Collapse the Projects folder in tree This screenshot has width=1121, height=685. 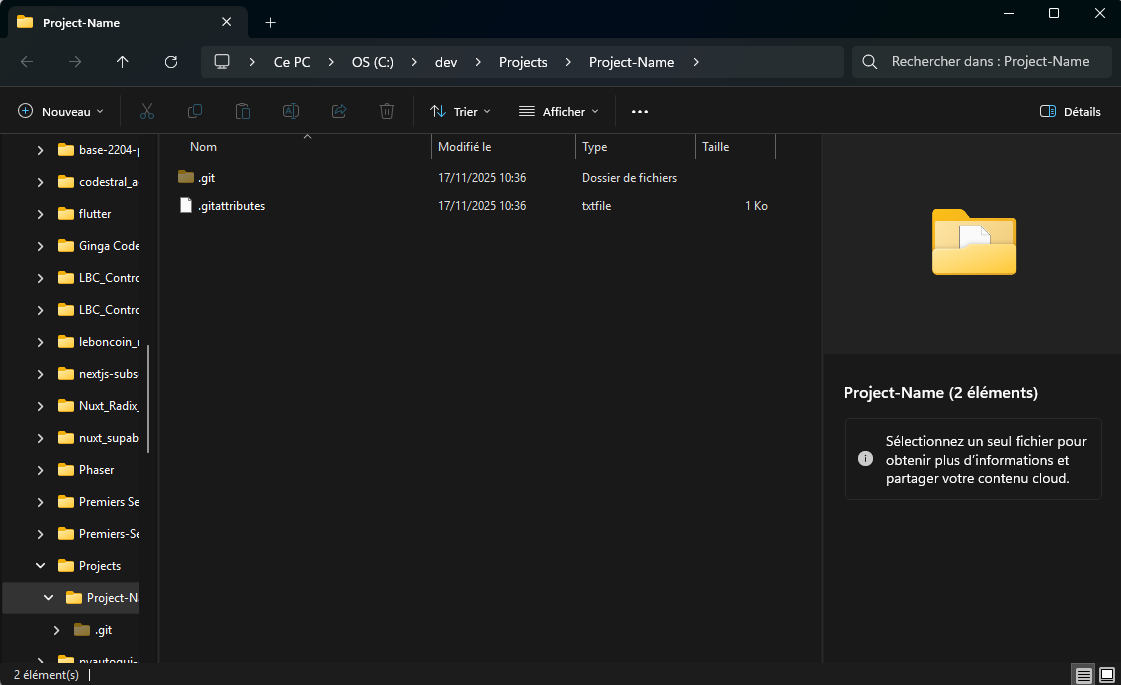40,566
